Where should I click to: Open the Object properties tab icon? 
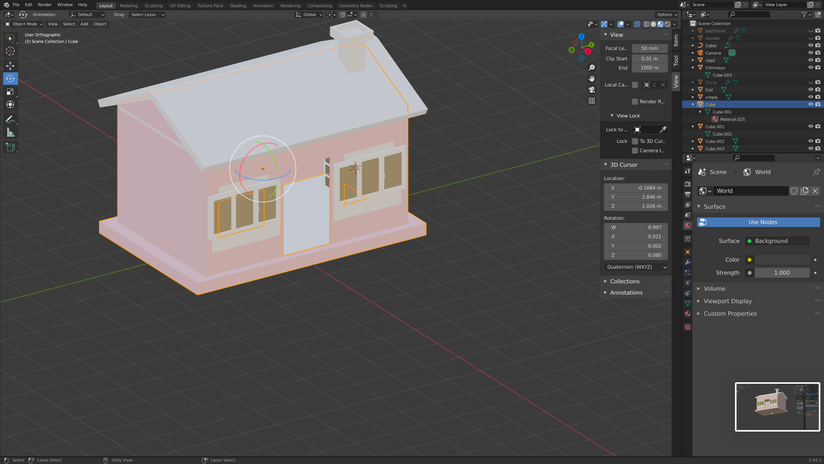[687, 252]
